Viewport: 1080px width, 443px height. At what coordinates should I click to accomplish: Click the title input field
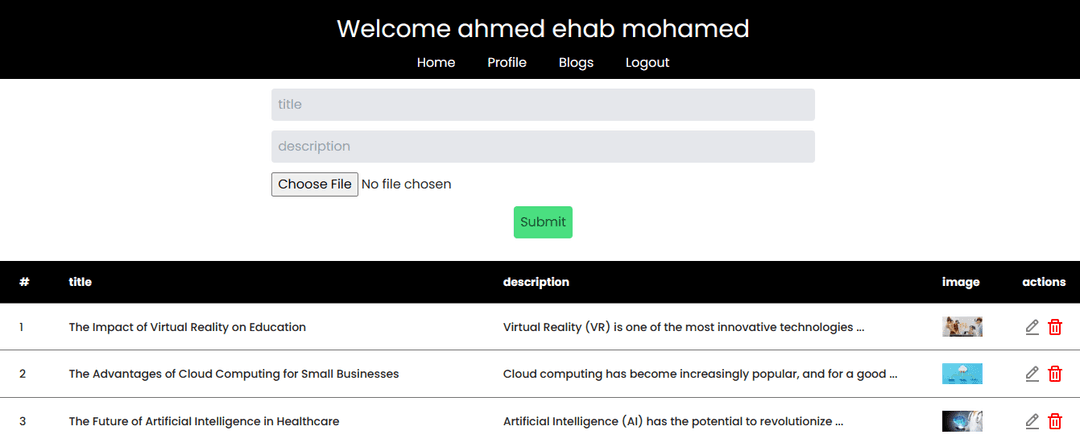(542, 104)
